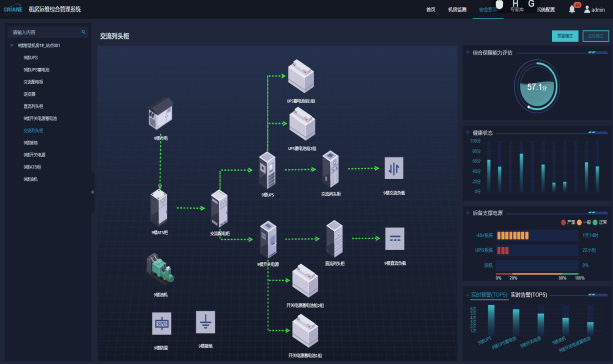The width and height of the screenshot is (613, 364).
Task: Click the shortest bar in TOP5 chart
Action: click(590, 328)
